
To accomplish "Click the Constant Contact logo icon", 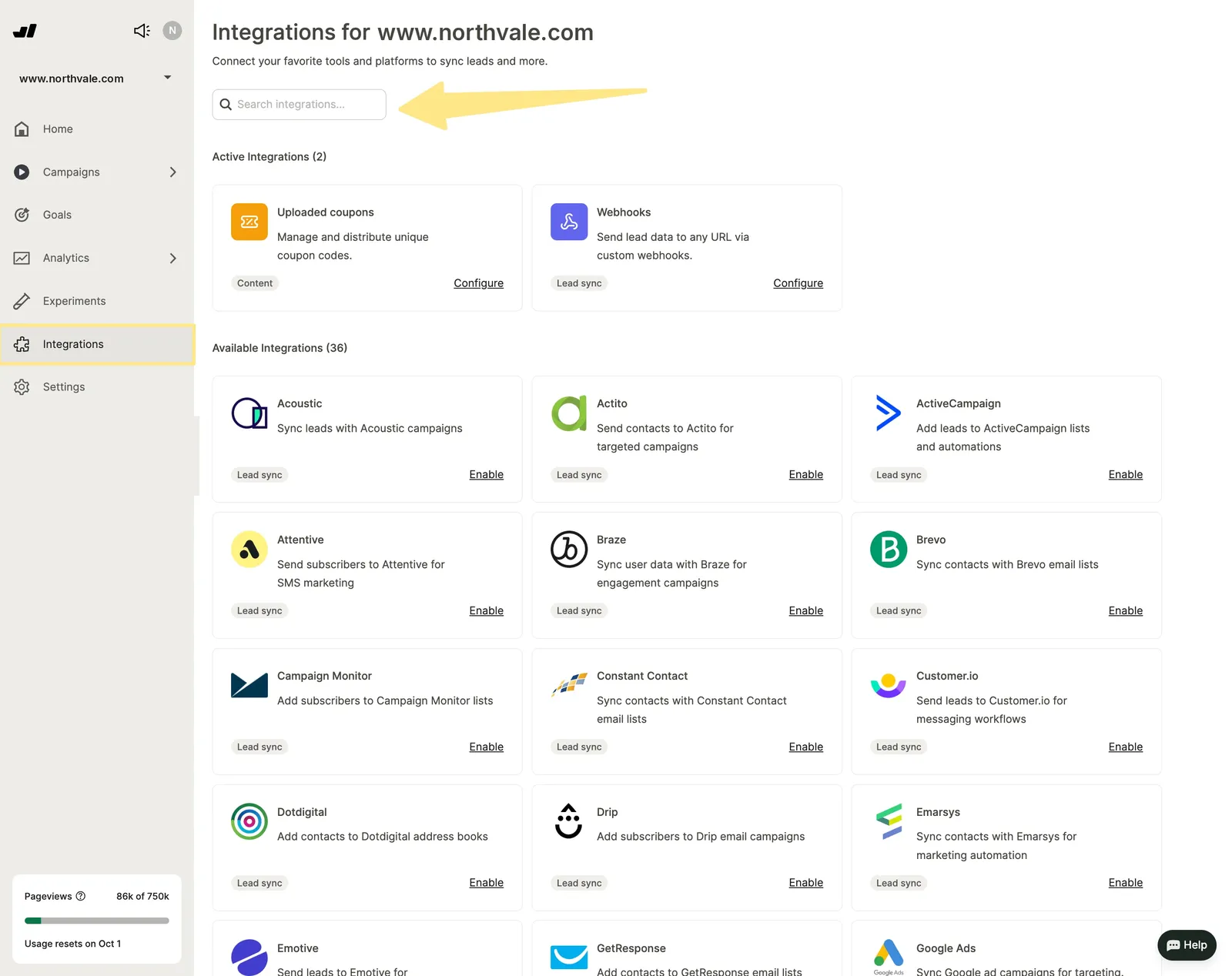I will coord(569,685).
